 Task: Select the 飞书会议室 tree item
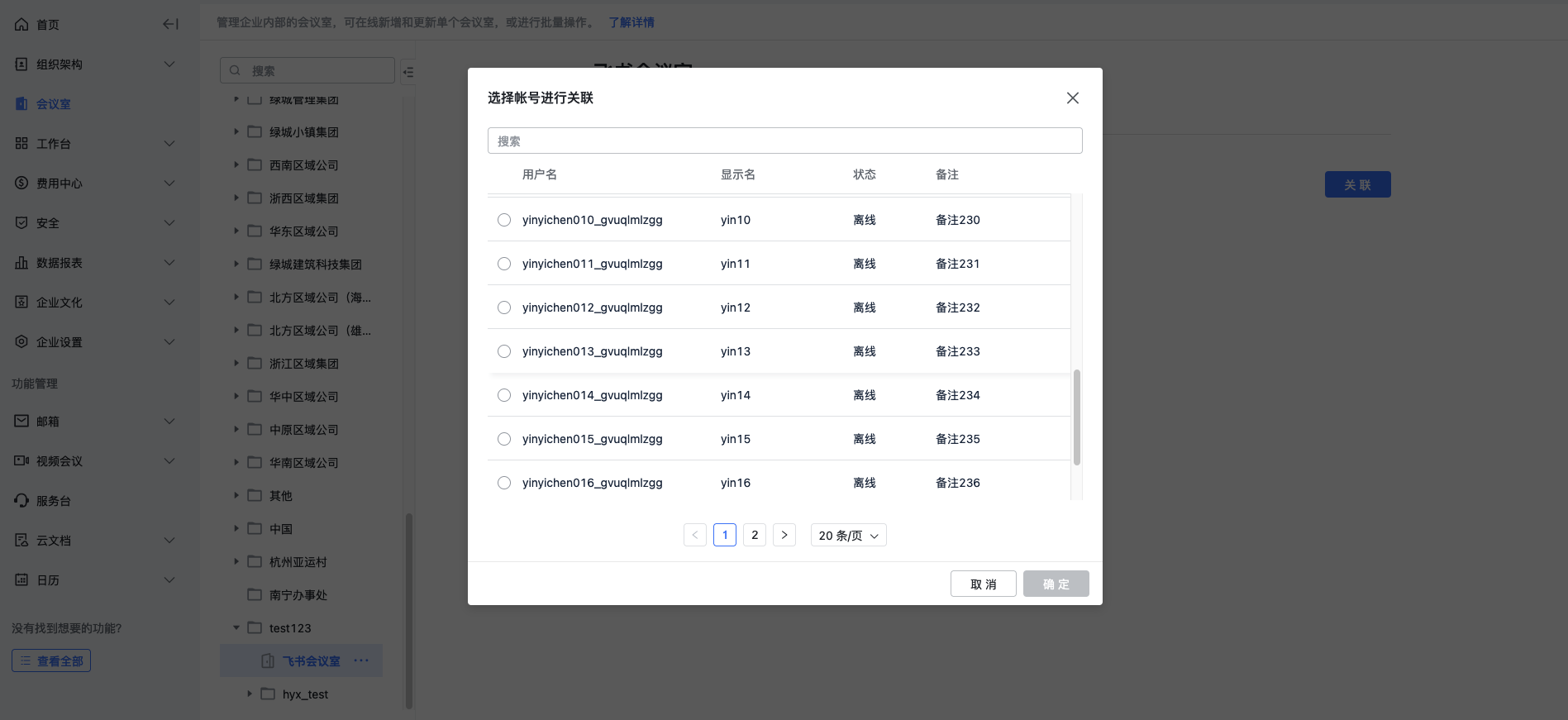click(x=301, y=660)
